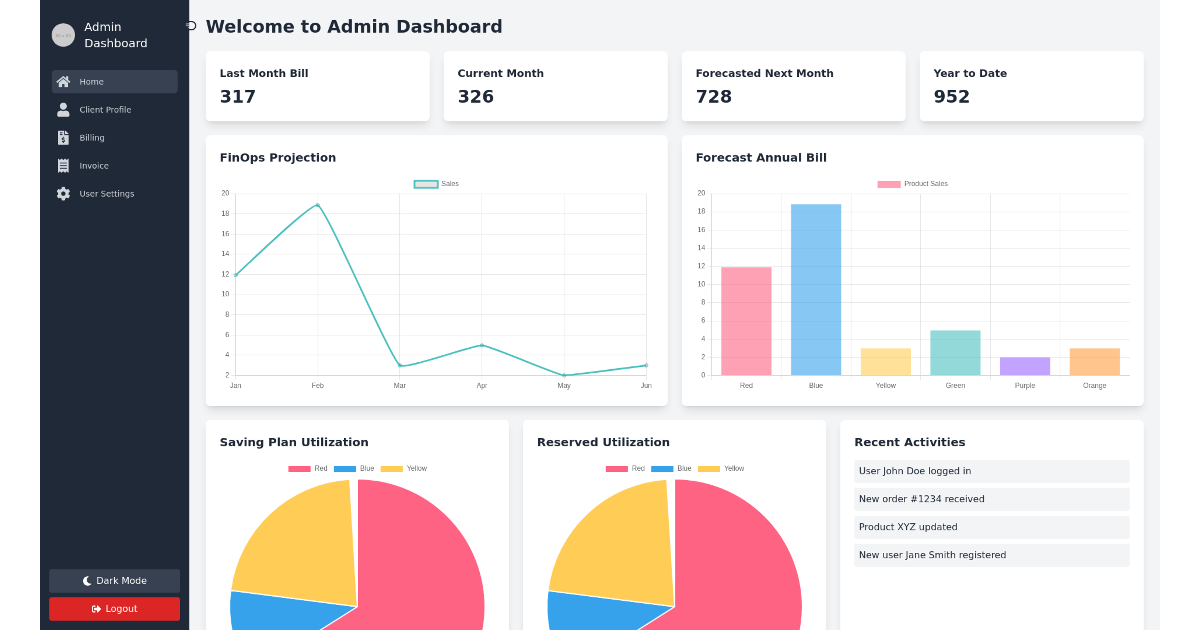Open Client Profile via its person icon
The width and height of the screenshot is (1200, 630).
(63, 109)
